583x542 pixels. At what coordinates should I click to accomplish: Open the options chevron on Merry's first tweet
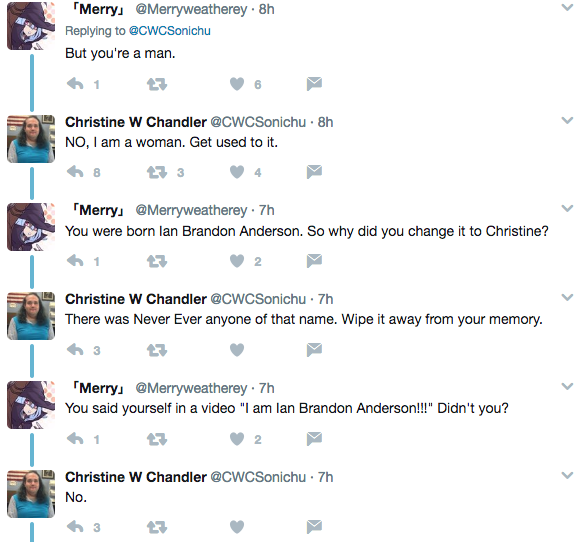click(567, 7)
